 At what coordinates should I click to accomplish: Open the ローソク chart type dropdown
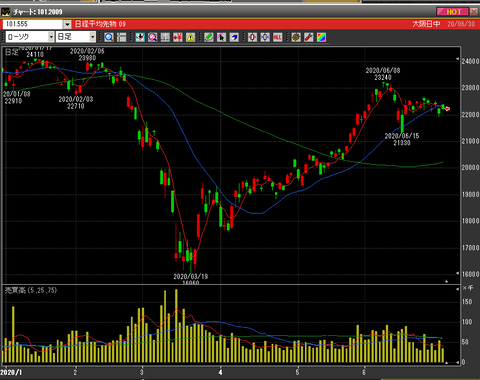click(x=30, y=37)
